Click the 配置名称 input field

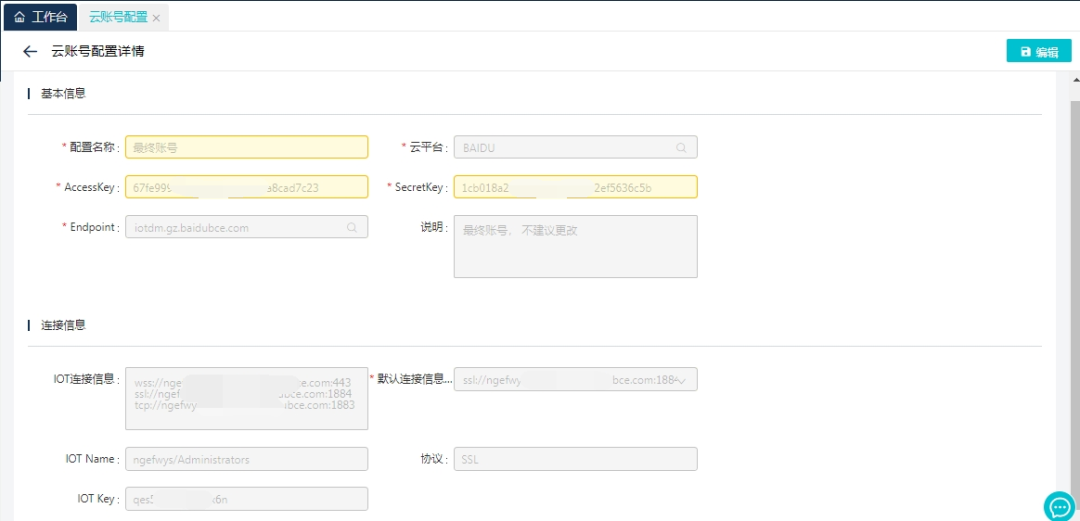[x=246, y=148]
